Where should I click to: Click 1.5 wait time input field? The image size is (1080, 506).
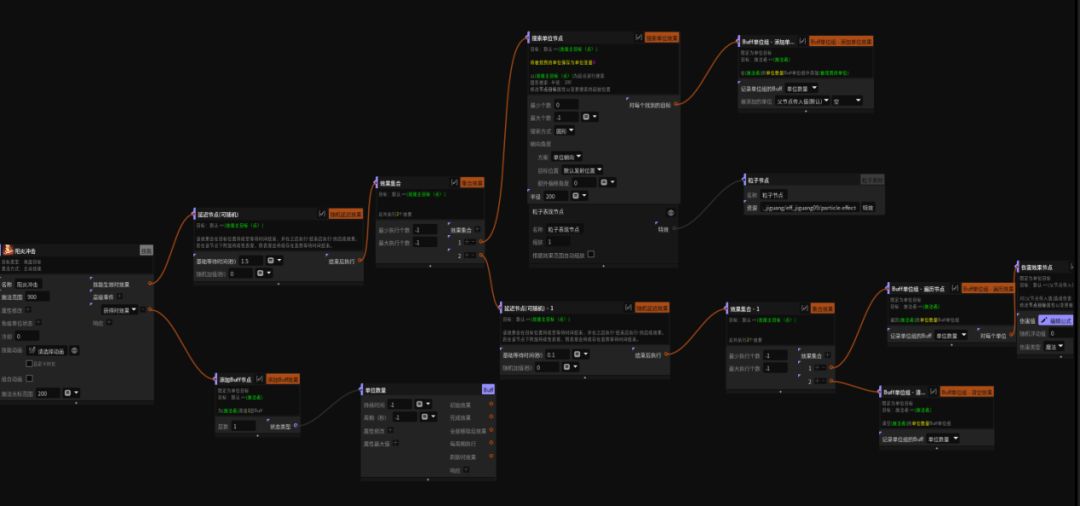coord(251,261)
